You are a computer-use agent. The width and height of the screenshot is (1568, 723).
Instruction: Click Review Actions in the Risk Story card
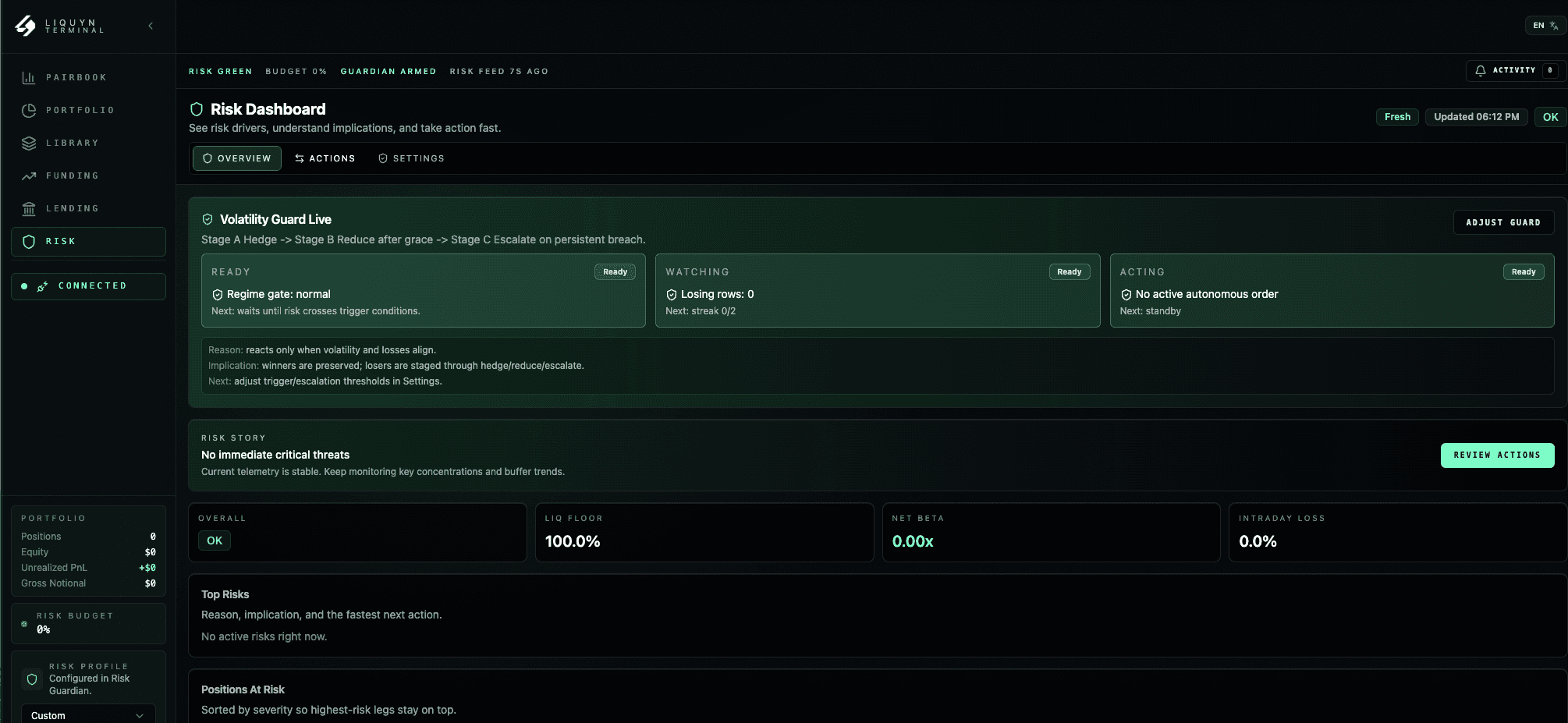[1497, 455]
